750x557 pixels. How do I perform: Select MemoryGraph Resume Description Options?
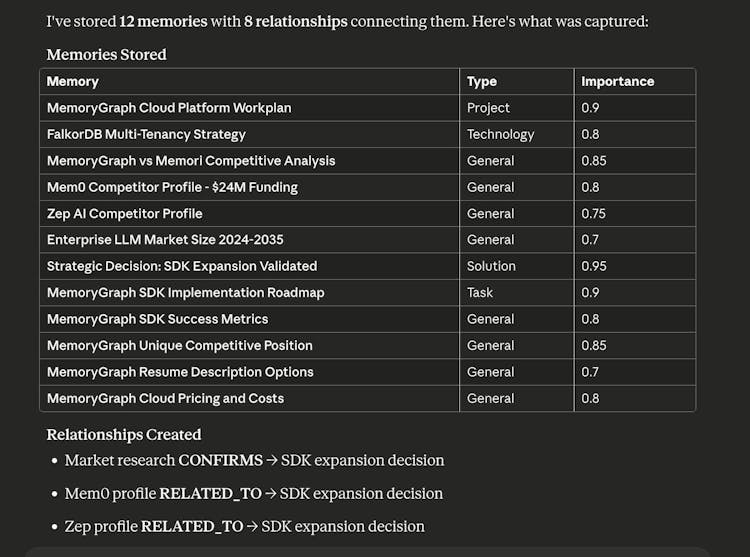tap(180, 372)
